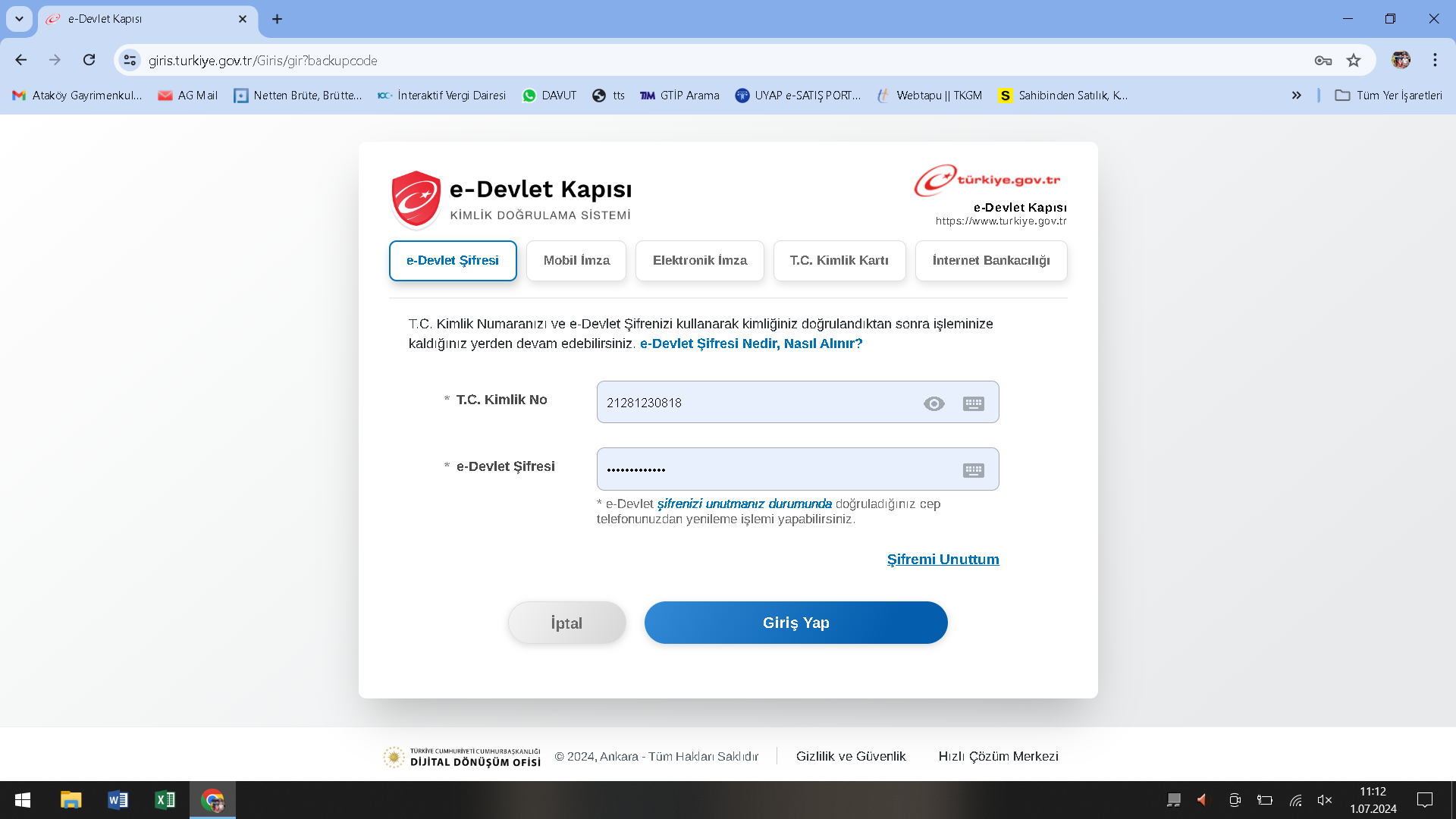This screenshot has height=819, width=1456.
Task: Switch to the Elektronik İmza tab
Action: (x=700, y=261)
